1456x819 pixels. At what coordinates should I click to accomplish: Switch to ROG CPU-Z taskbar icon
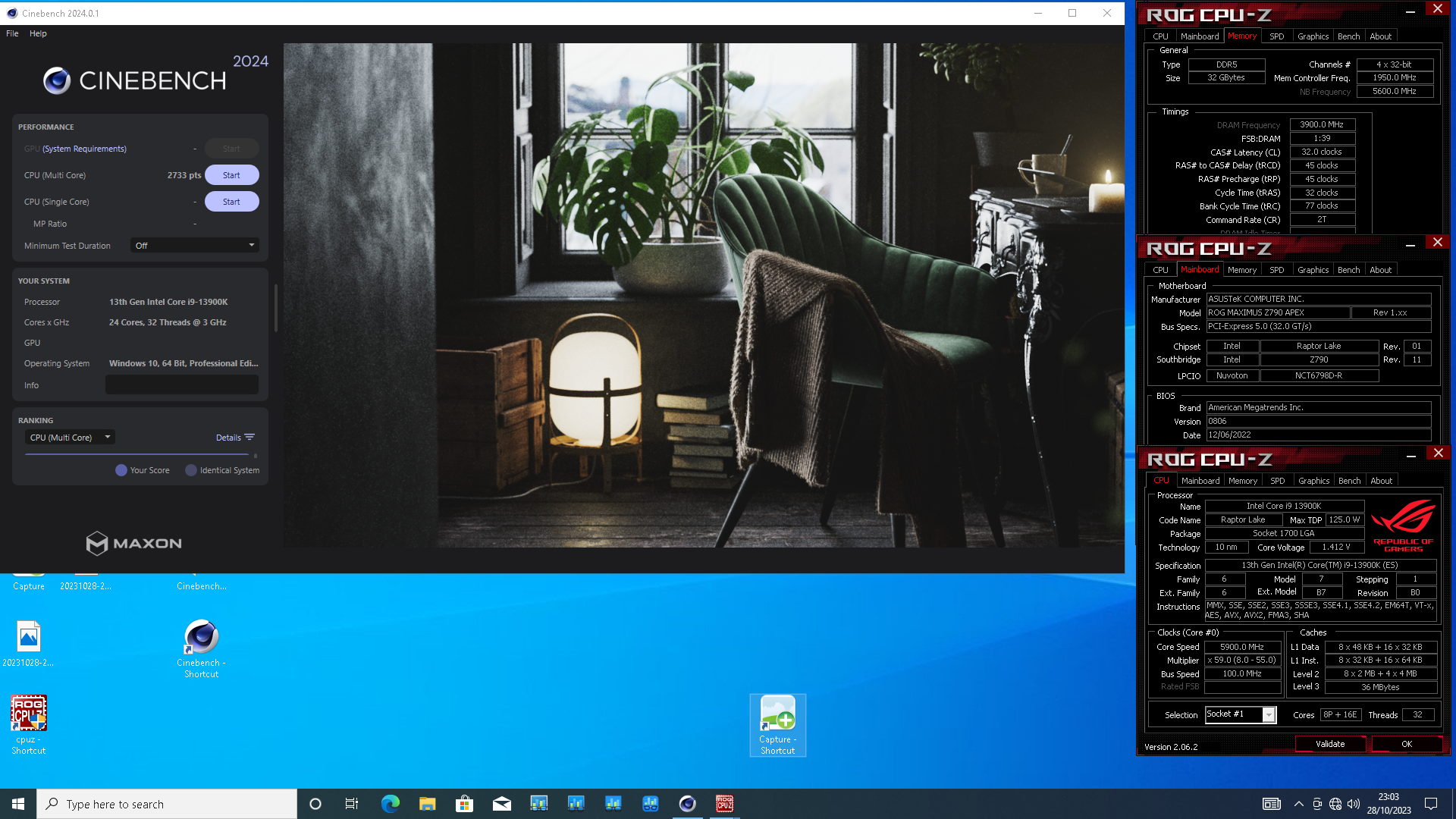point(724,804)
